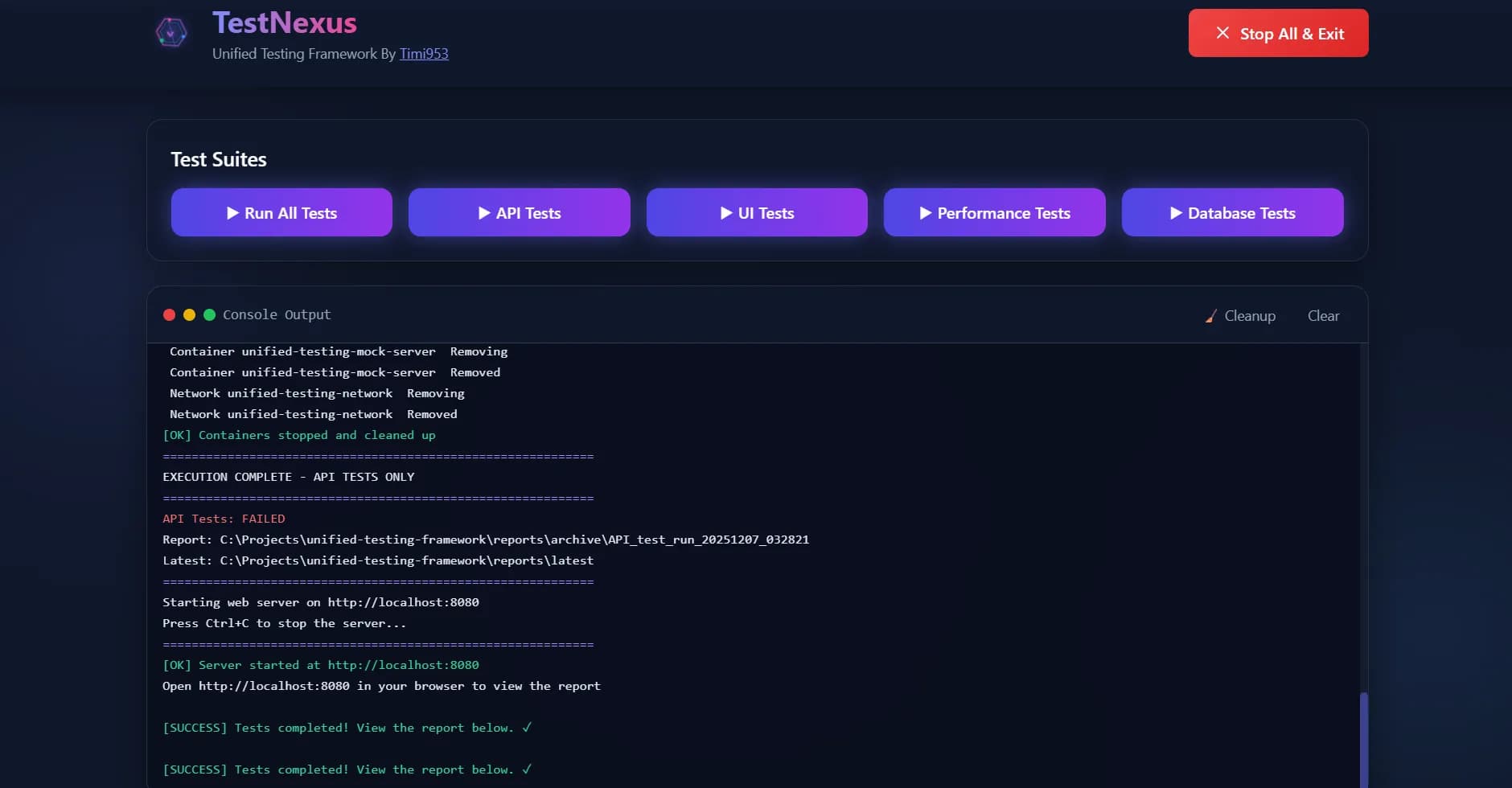Click the broom Cleanup icon
Screen dimensions: 1512x788
coord(1210,316)
